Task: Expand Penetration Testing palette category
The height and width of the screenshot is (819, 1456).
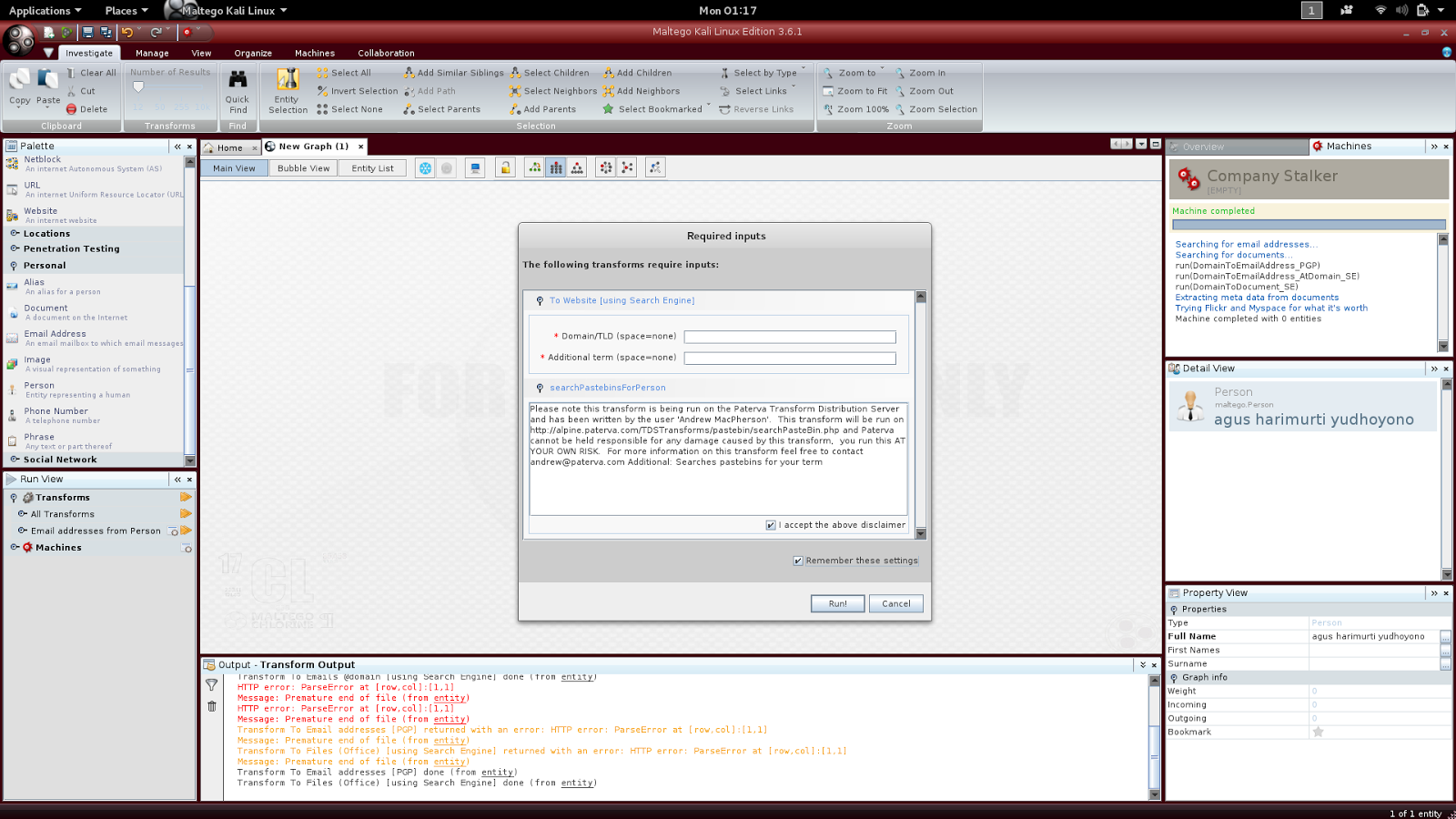Action: [15, 248]
